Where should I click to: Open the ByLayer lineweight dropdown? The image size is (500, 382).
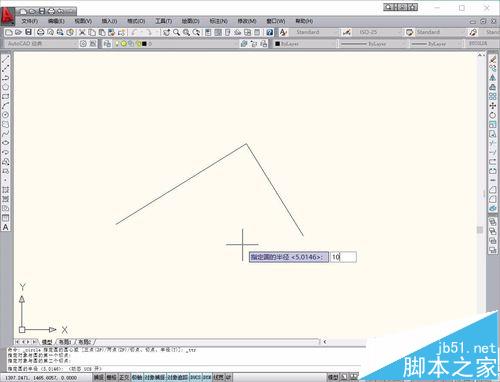436,44
